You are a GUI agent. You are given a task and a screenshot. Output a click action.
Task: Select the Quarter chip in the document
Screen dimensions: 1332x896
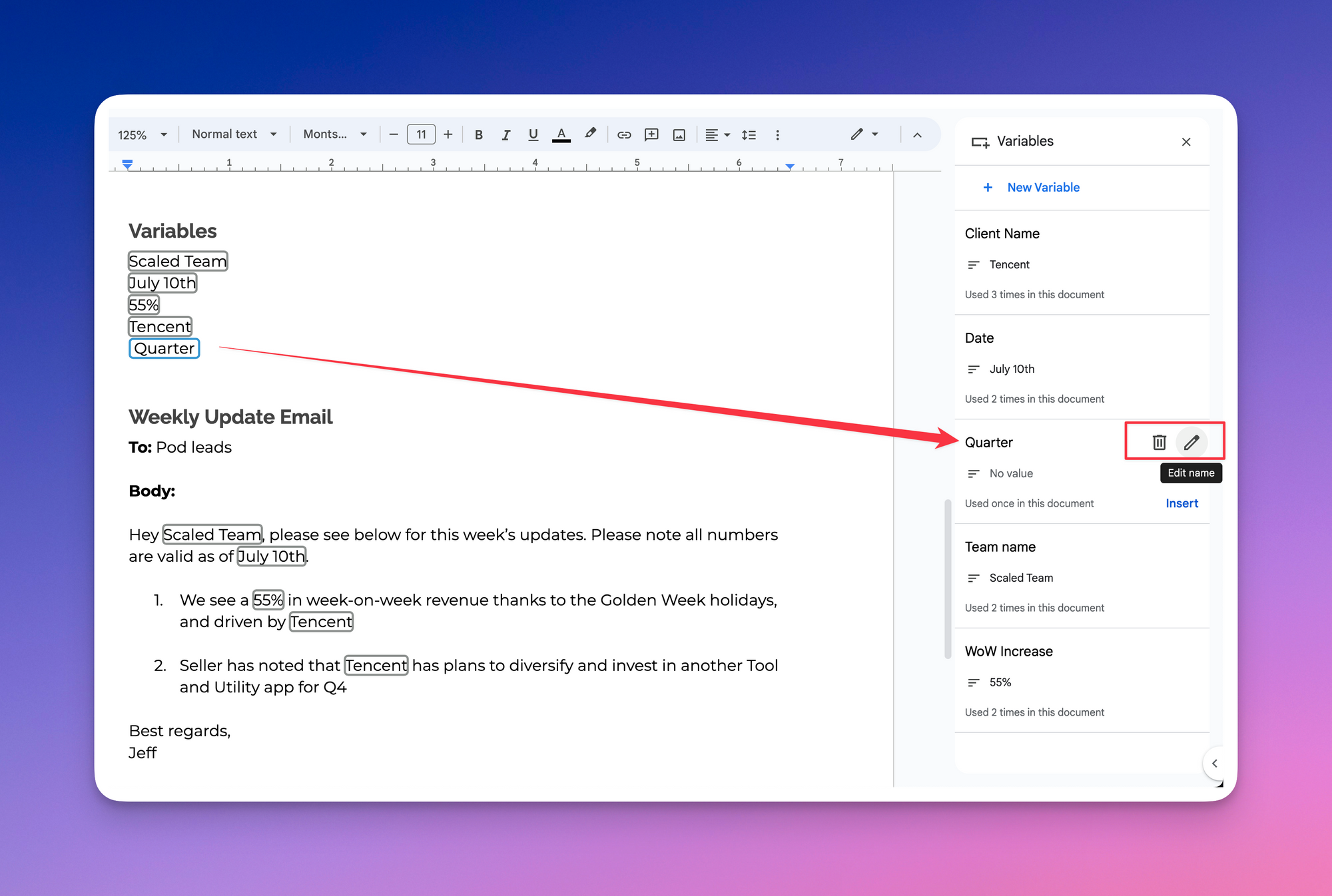165,349
